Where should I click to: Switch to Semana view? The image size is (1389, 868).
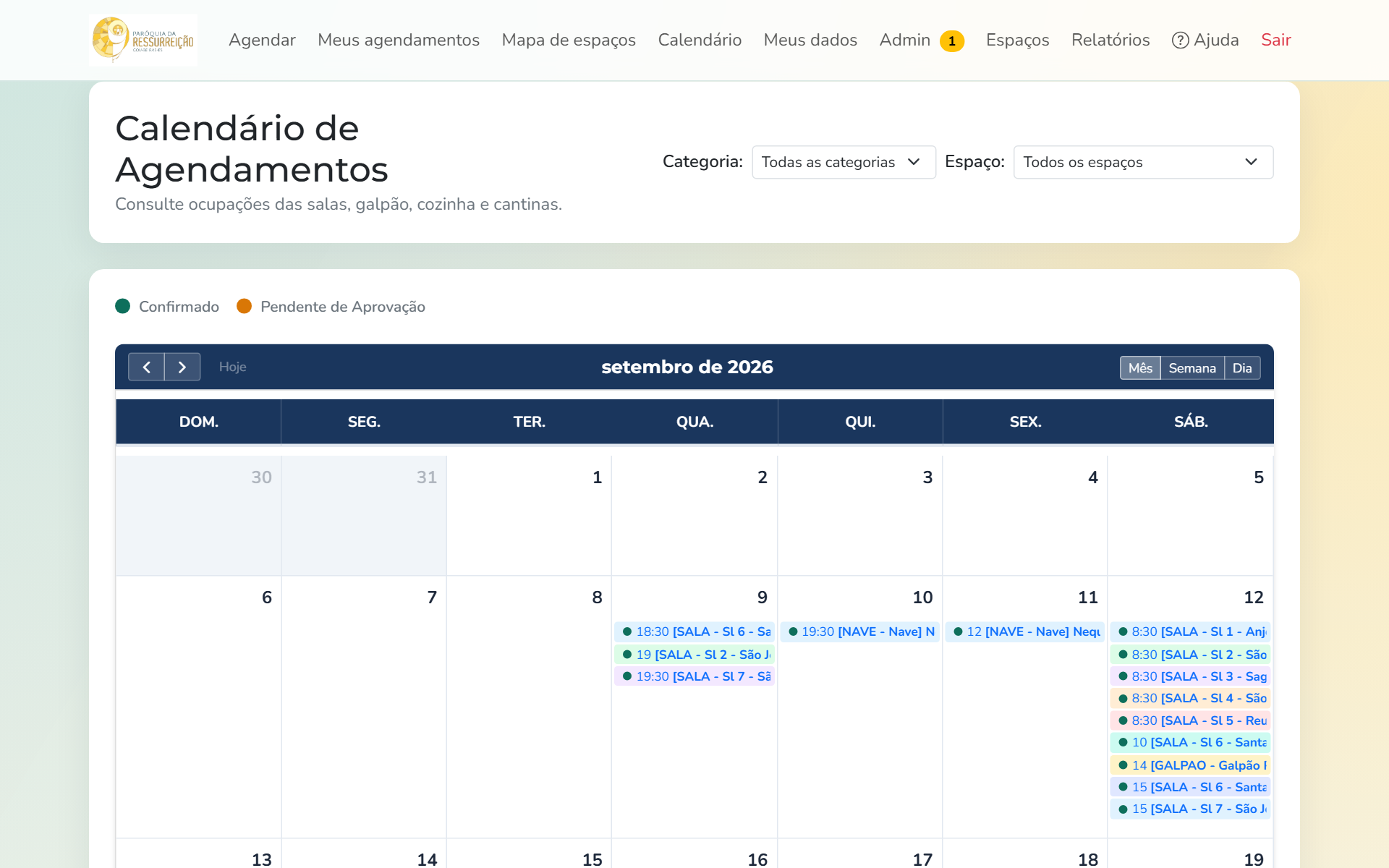pyautogui.click(x=1192, y=367)
